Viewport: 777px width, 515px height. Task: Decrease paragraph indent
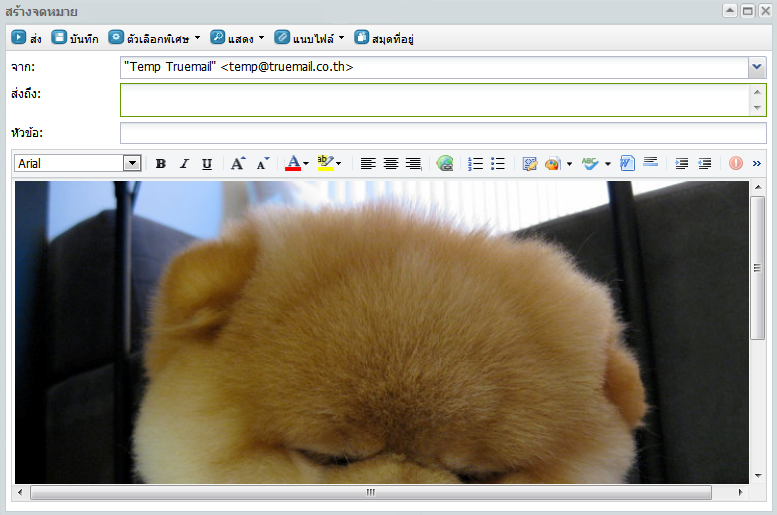pyautogui.click(x=705, y=164)
